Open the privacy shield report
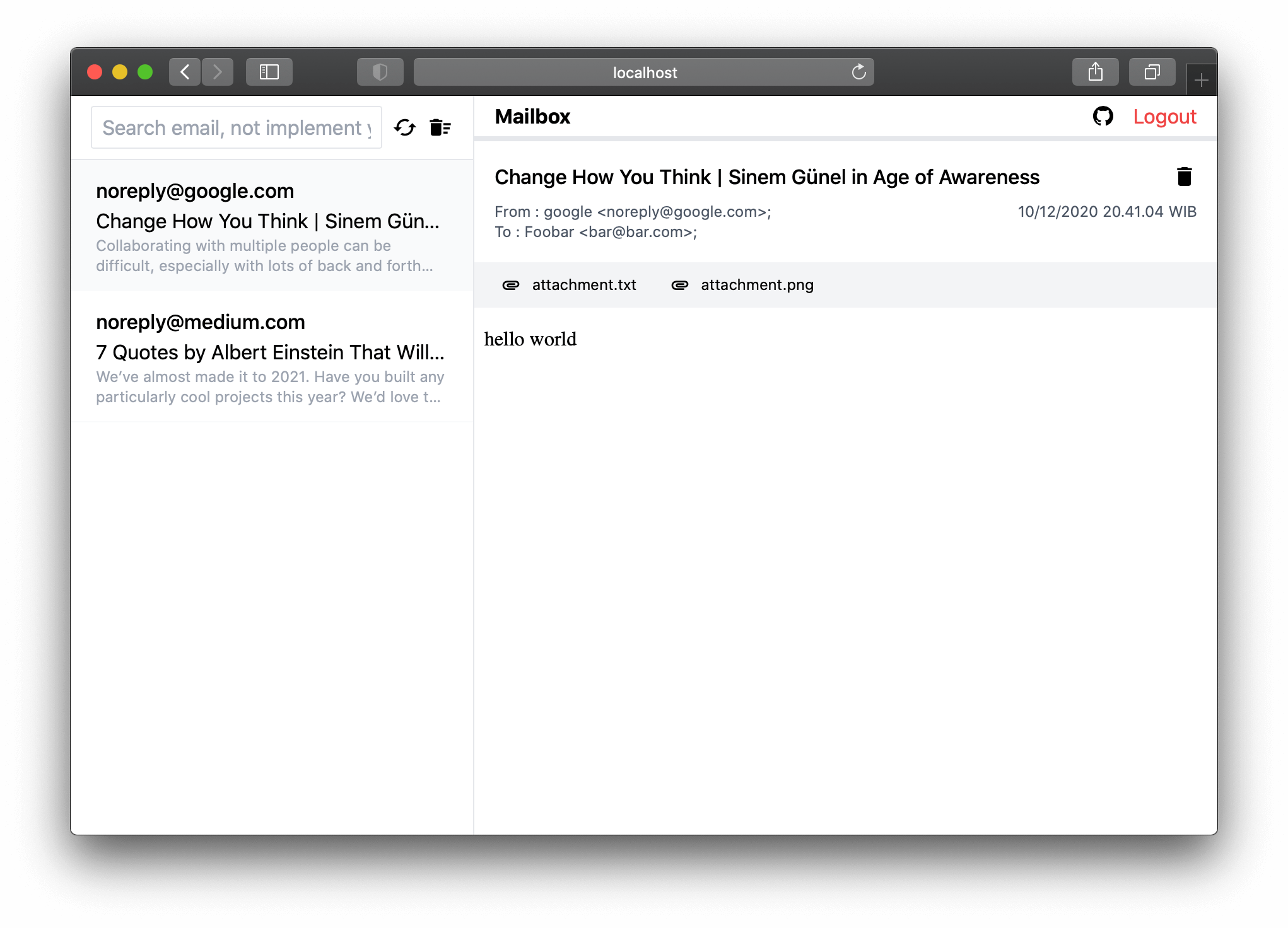1288x928 pixels. click(380, 72)
